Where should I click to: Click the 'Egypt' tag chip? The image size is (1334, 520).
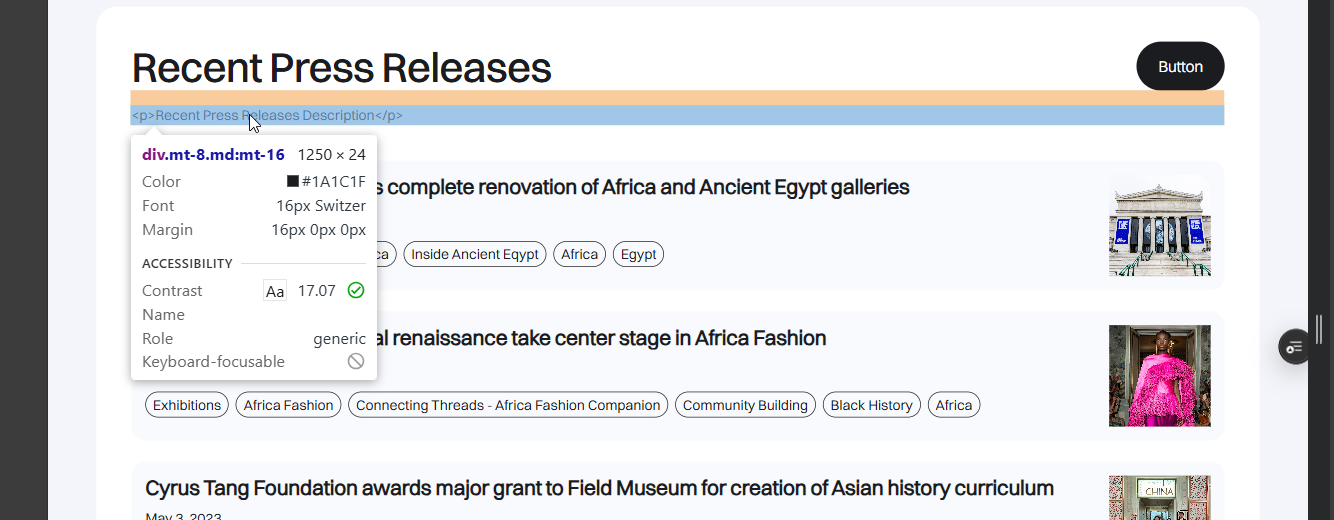pos(638,254)
